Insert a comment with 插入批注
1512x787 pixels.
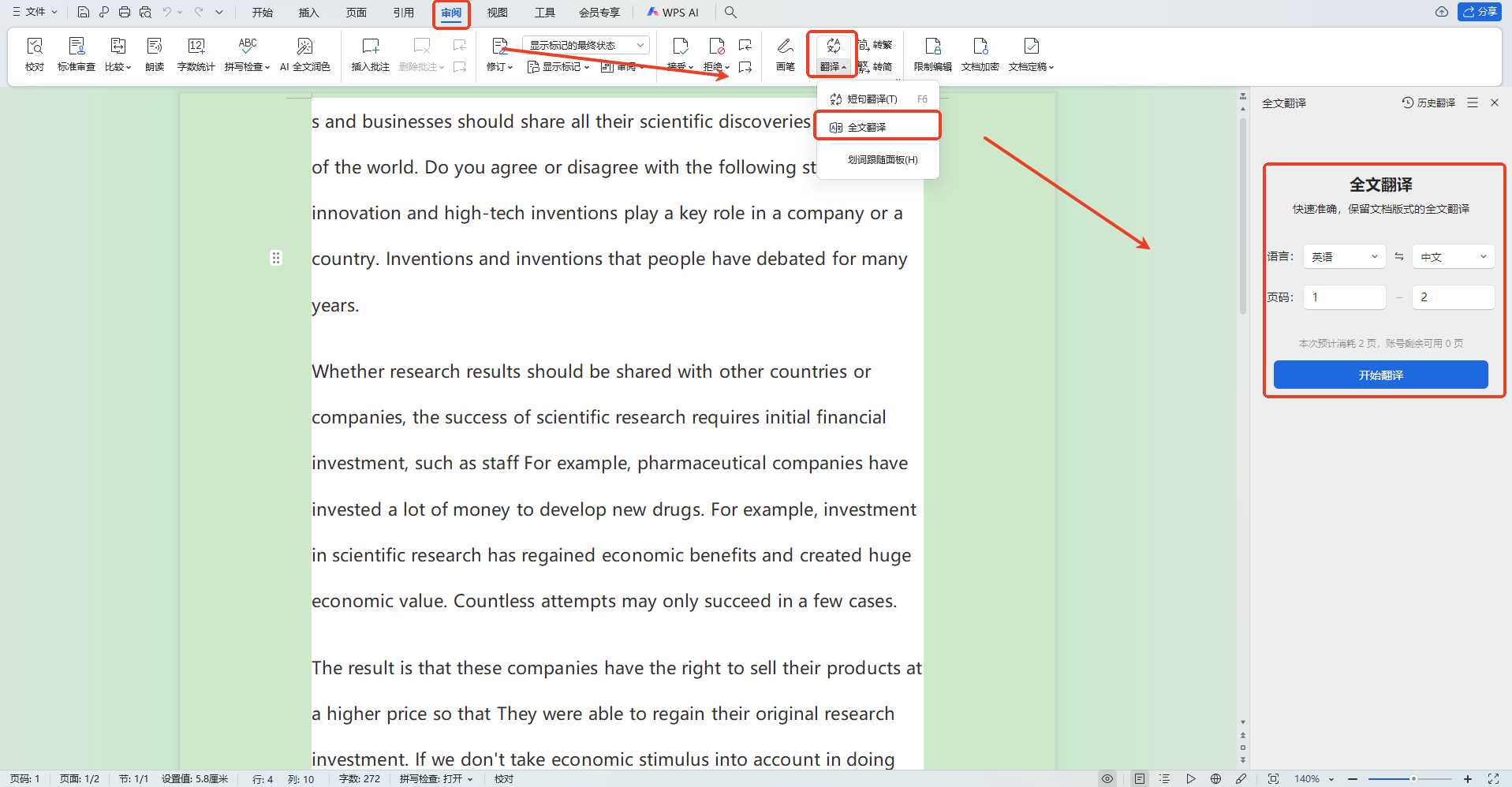point(371,54)
